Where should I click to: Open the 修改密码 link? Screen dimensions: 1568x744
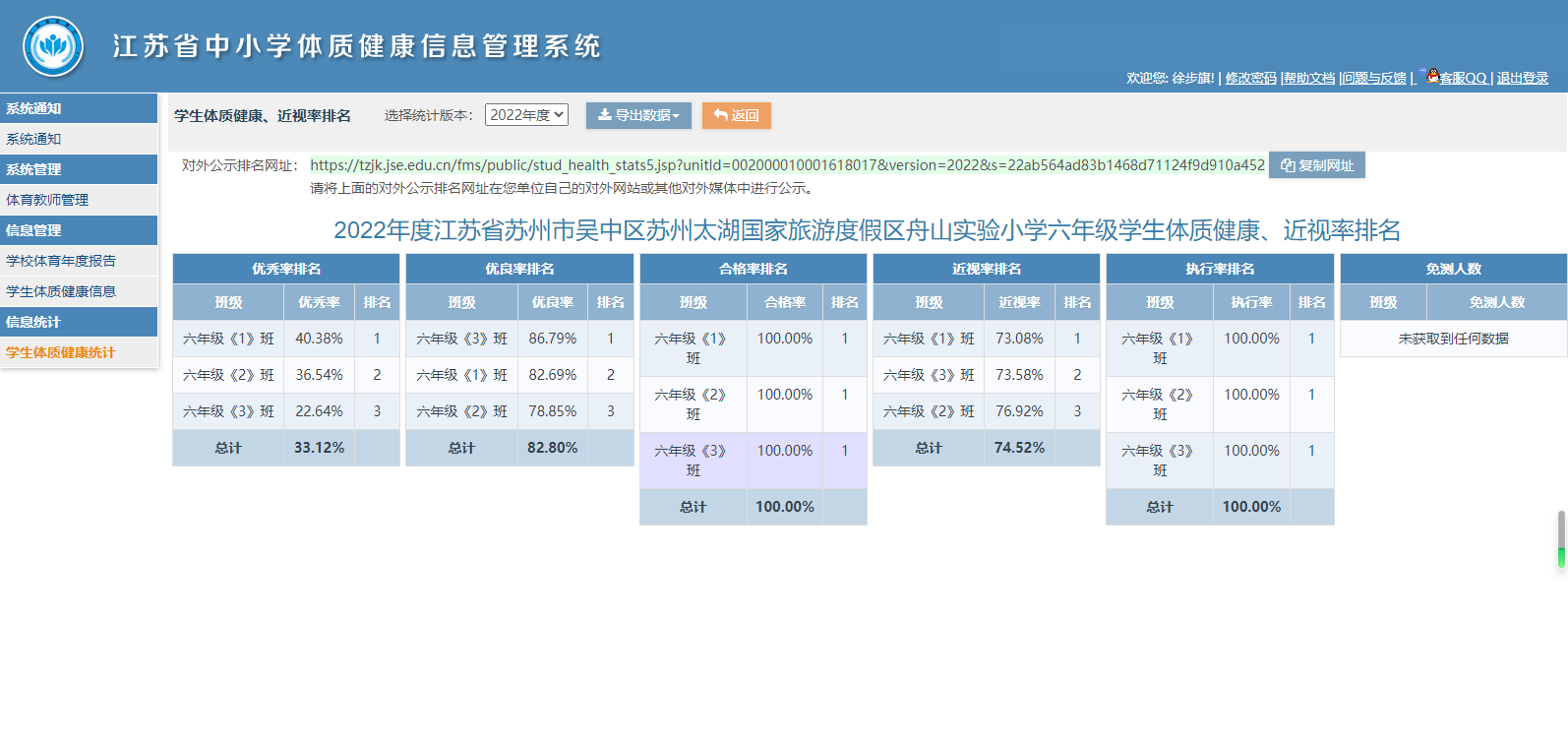pos(1250,78)
